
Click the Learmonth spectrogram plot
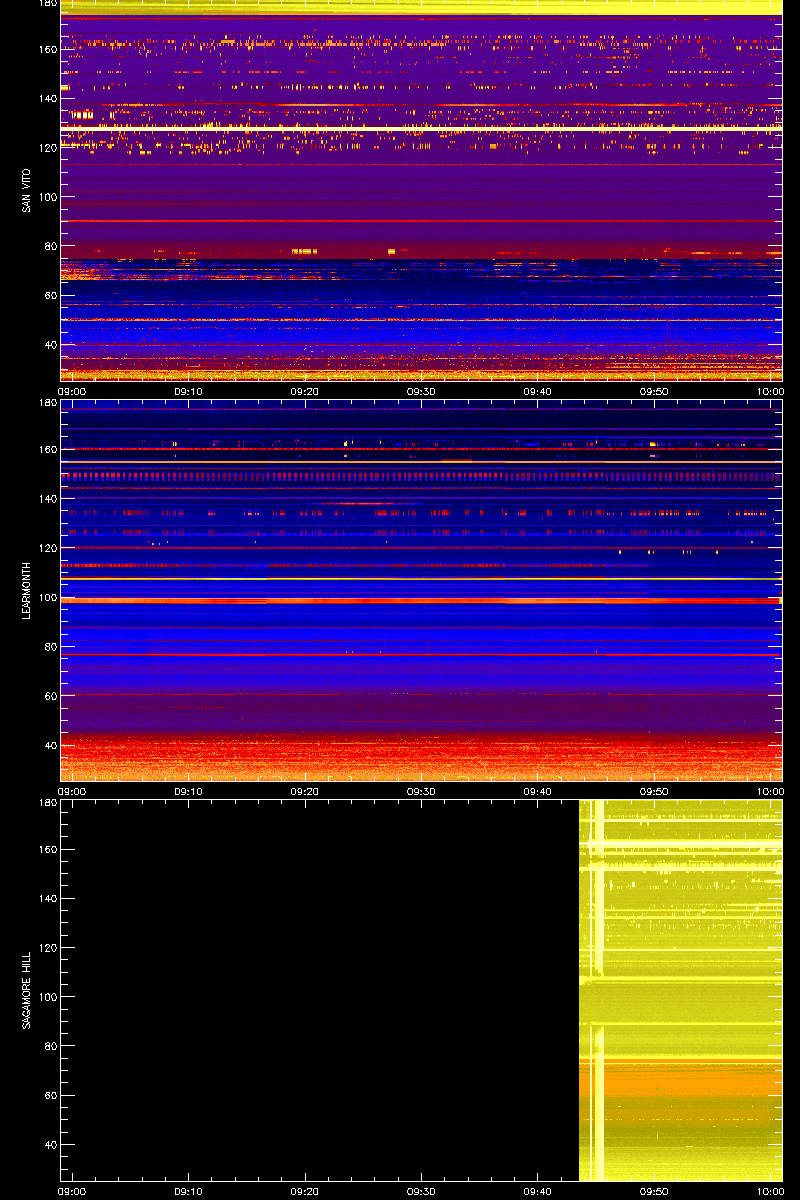coord(421,590)
